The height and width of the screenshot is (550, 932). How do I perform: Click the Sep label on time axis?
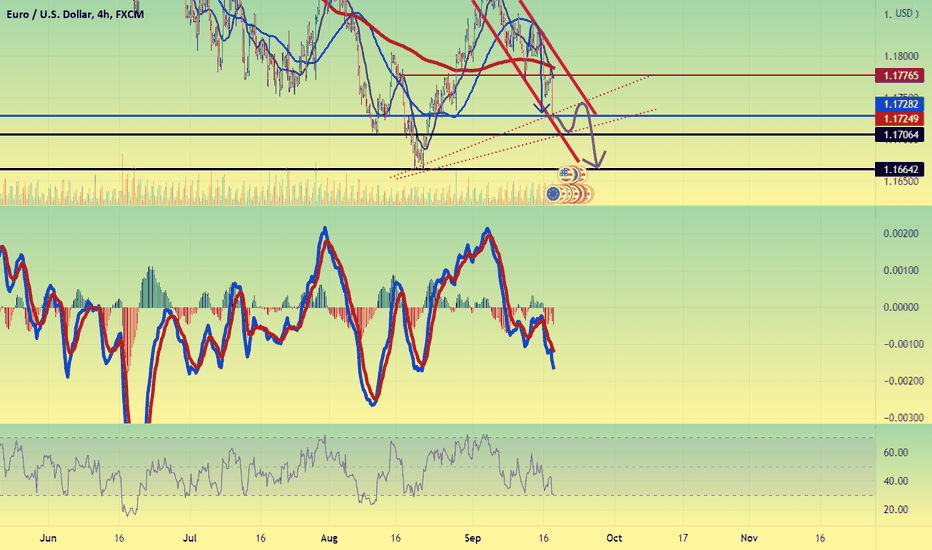[x=473, y=538]
